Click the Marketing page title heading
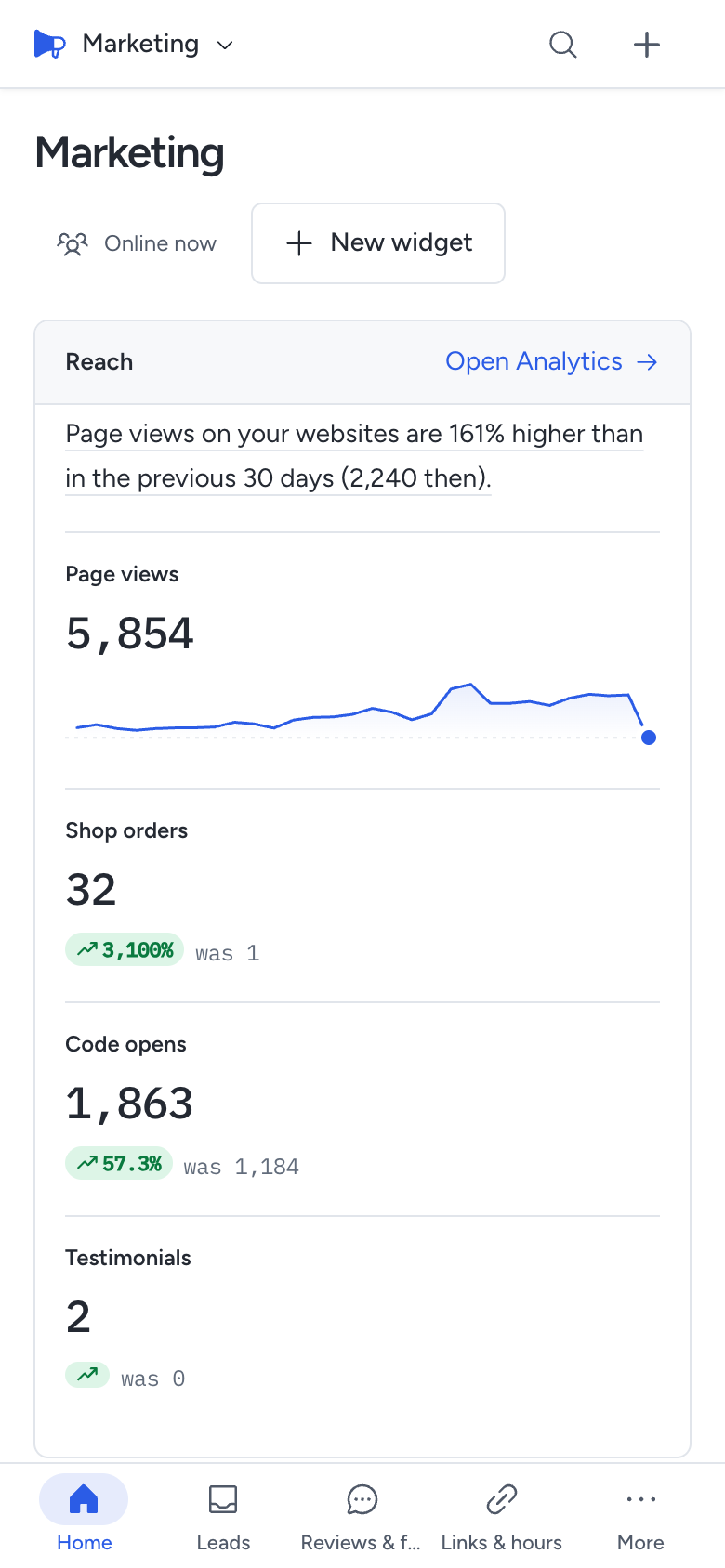 (x=130, y=153)
